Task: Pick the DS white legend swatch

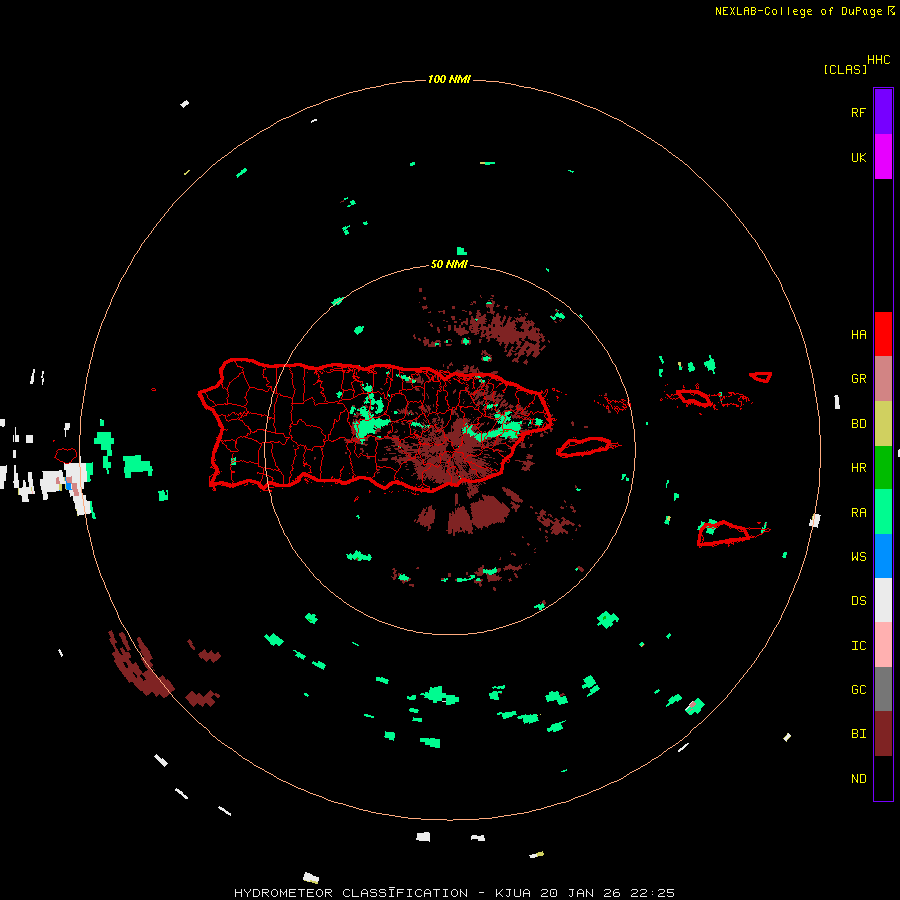Action: pos(883,600)
